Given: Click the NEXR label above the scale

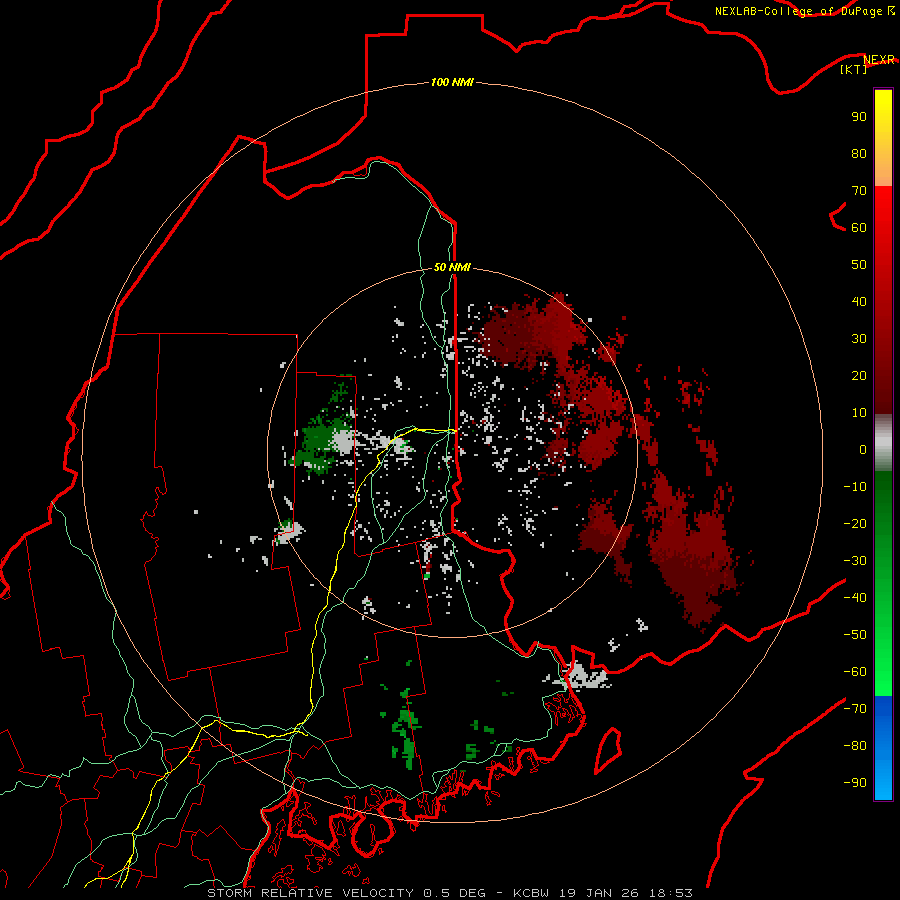Looking at the screenshot, I should pyautogui.click(x=879, y=60).
